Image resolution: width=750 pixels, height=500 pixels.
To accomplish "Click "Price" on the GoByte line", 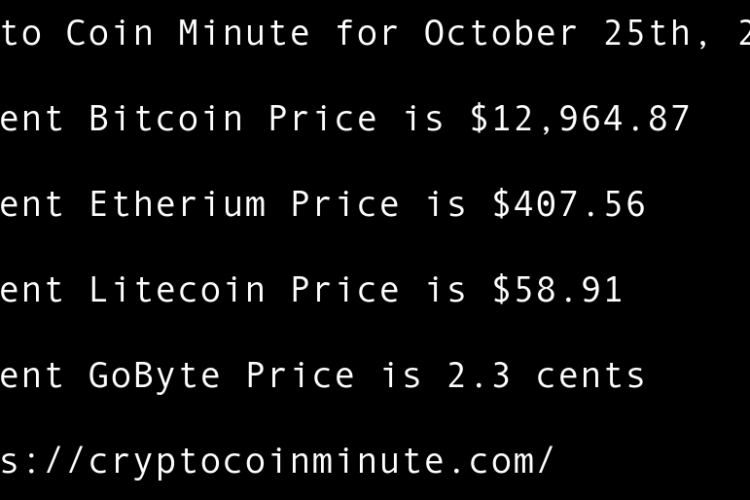I will (300, 376).
